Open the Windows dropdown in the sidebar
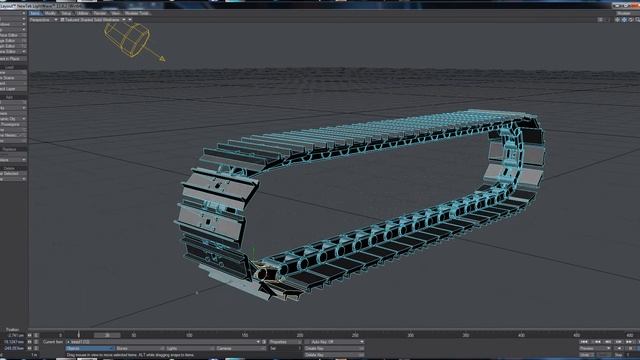The height and width of the screenshot is (360, 640). (x=13, y=24)
